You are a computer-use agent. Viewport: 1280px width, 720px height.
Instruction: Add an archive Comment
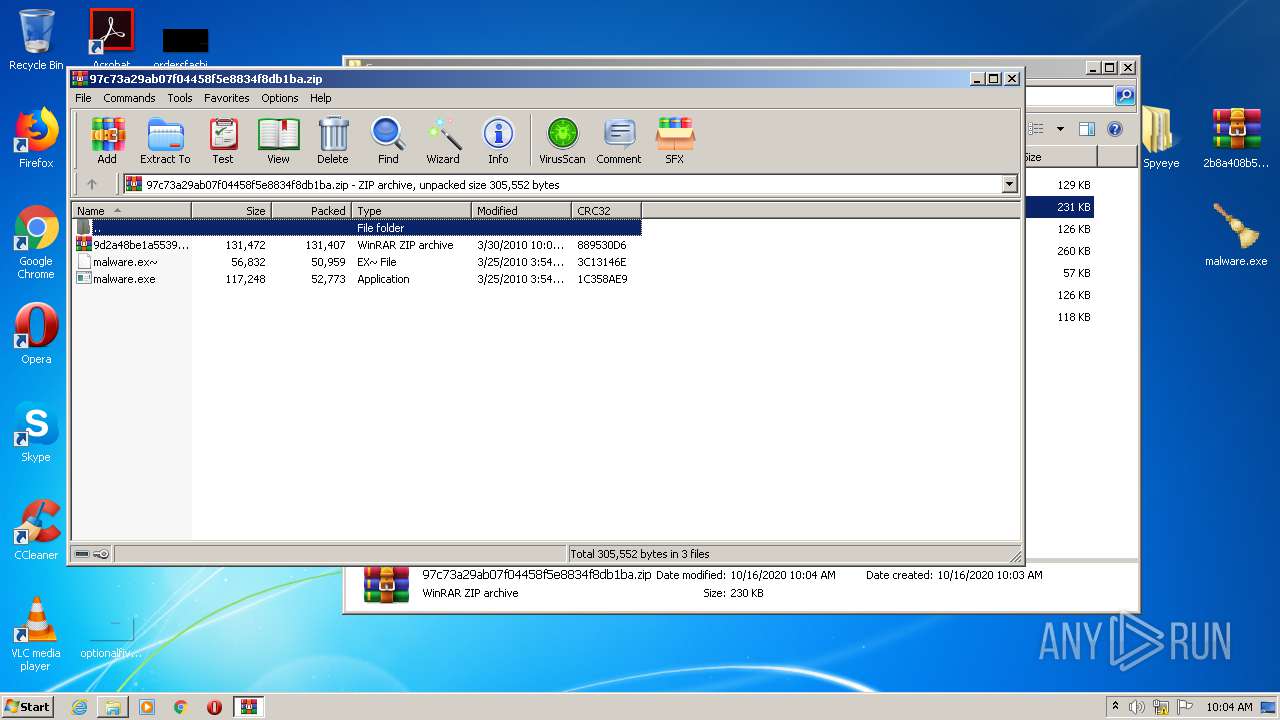click(619, 141)
